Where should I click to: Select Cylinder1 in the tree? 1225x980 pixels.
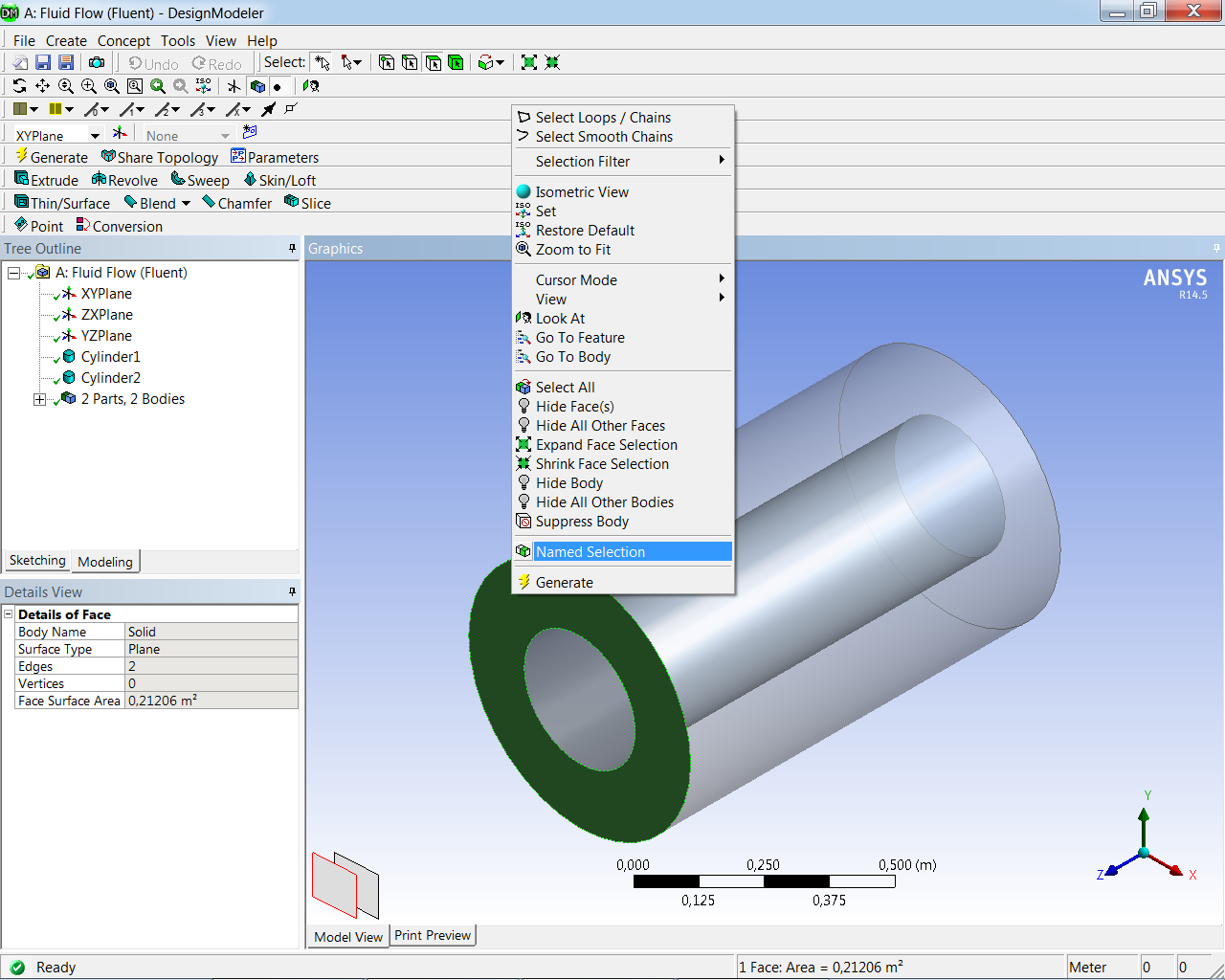click(110, 357)
